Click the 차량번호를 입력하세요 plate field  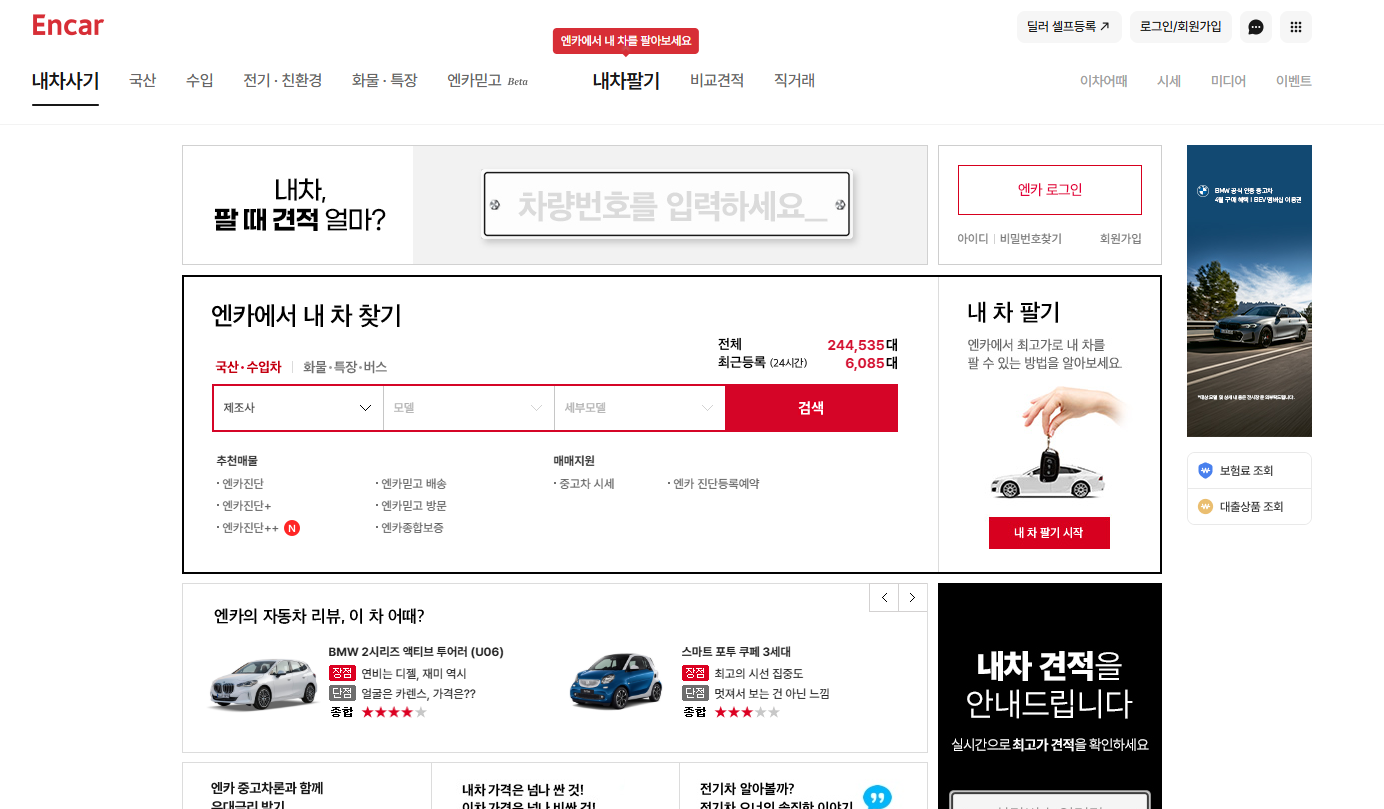(x=667, y=205)
